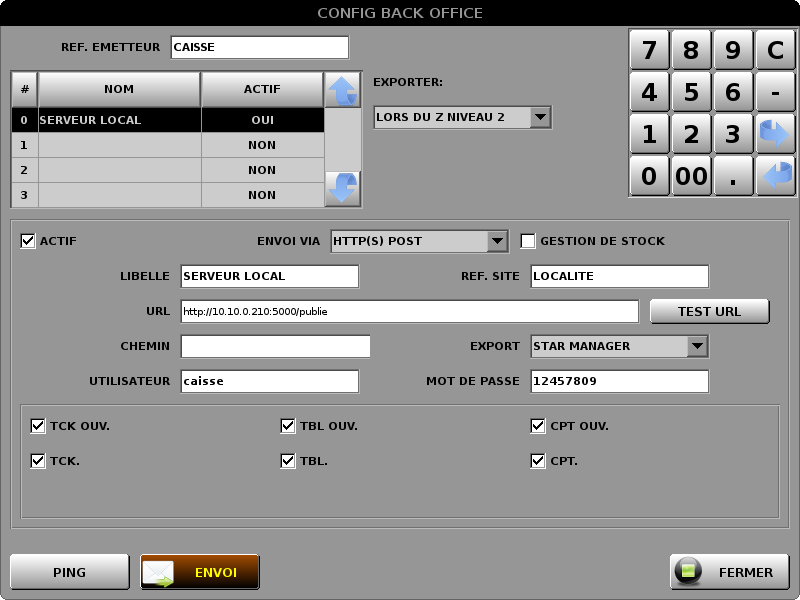800x600 pixels.
Task: Click TEST URL button
Action: coord(709,311)
